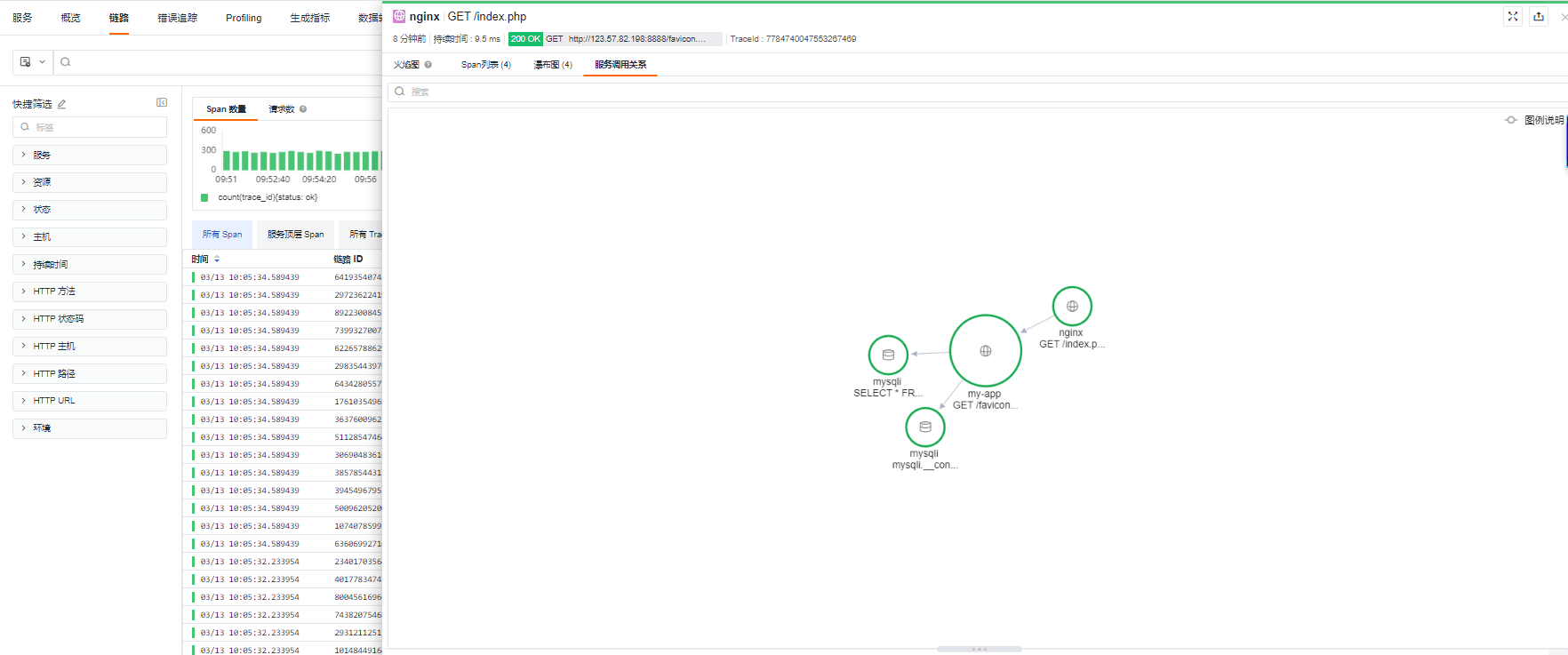Expand the 环境 filter group
Image resolution: width=1568 pixels, height=655 pixels.
90,428
